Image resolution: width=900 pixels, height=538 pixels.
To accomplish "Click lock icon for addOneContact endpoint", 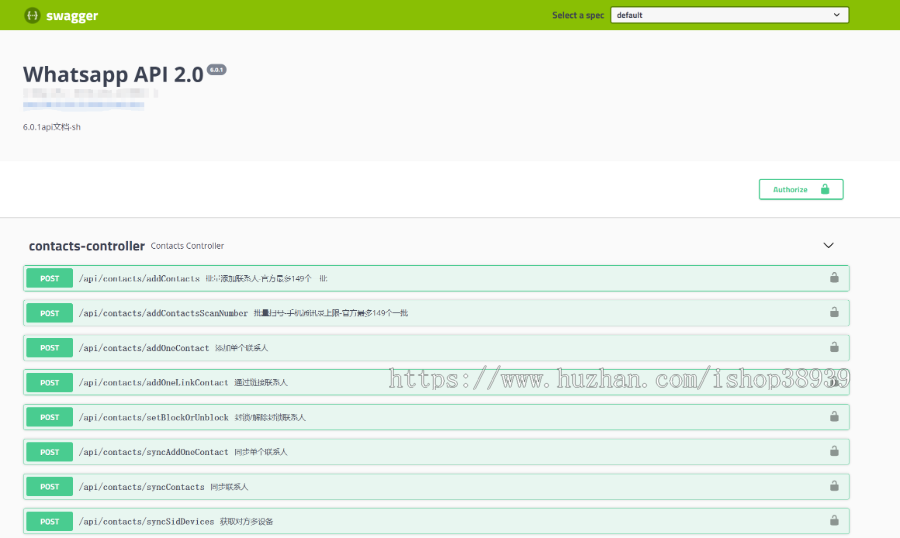I will [x=834, y=347].
